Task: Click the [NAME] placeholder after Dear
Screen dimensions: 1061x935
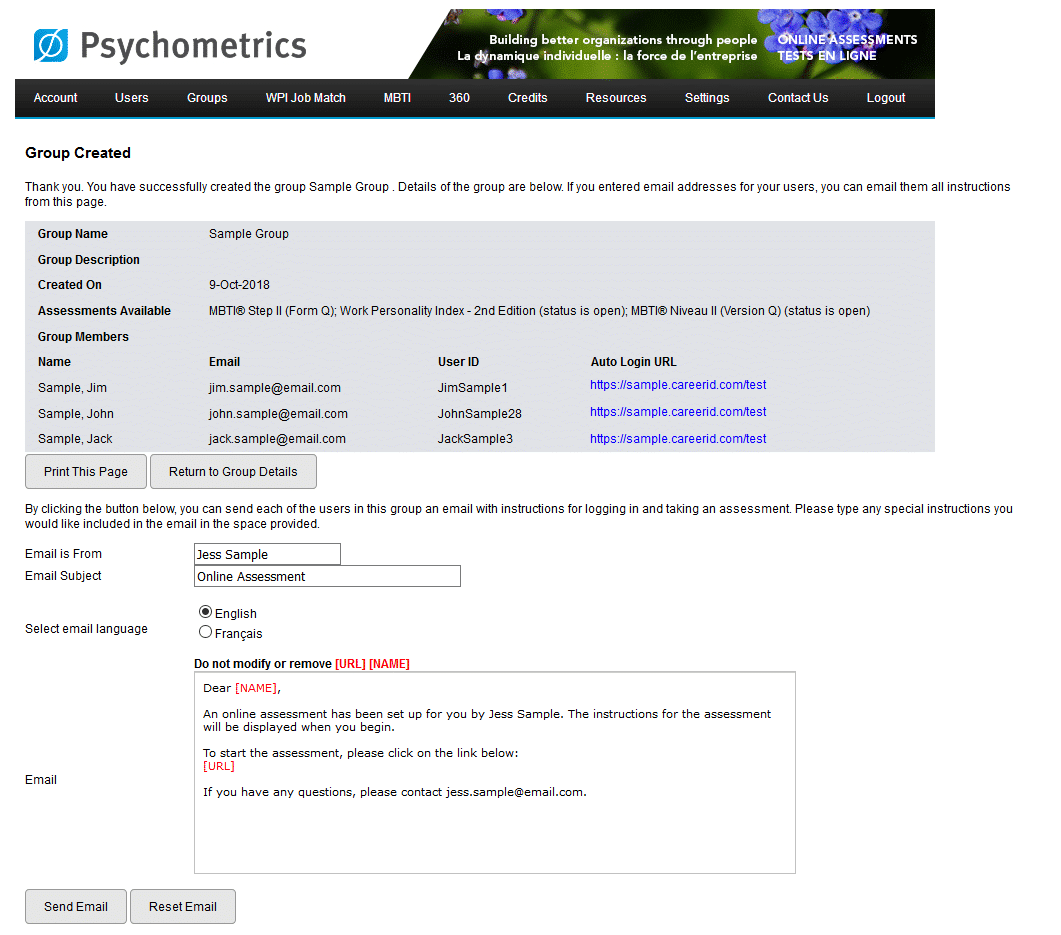Action: click(x=256, y=688)
